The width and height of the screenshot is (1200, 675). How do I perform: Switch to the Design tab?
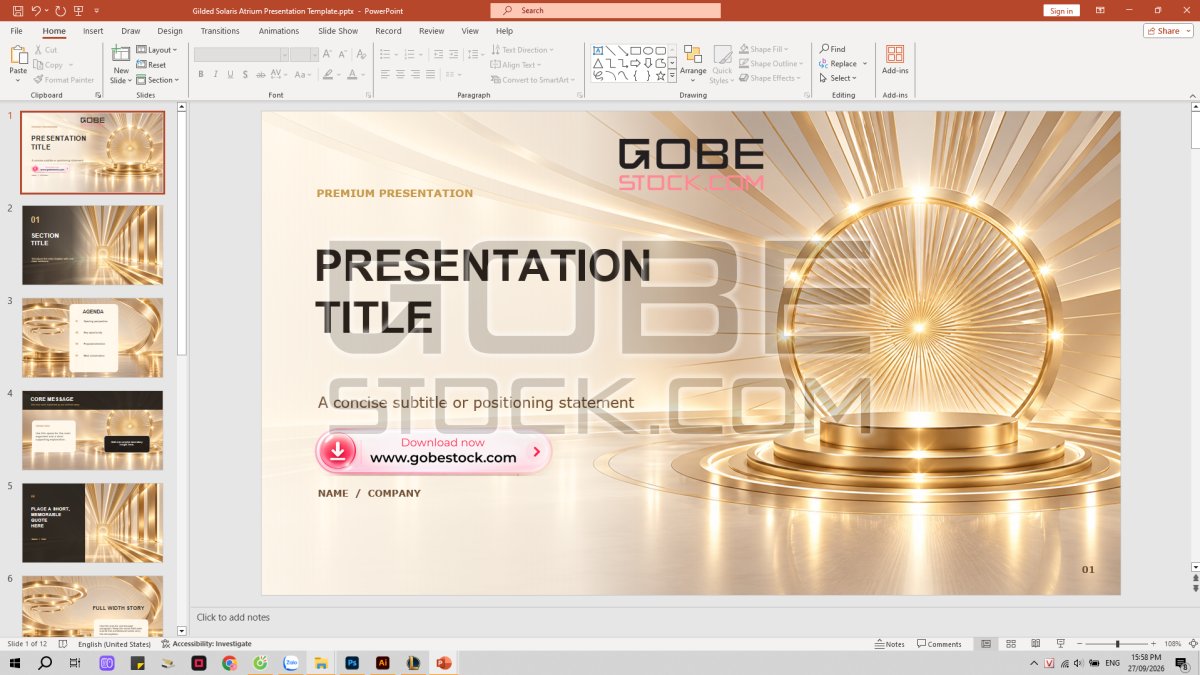[x=170, y=31]
